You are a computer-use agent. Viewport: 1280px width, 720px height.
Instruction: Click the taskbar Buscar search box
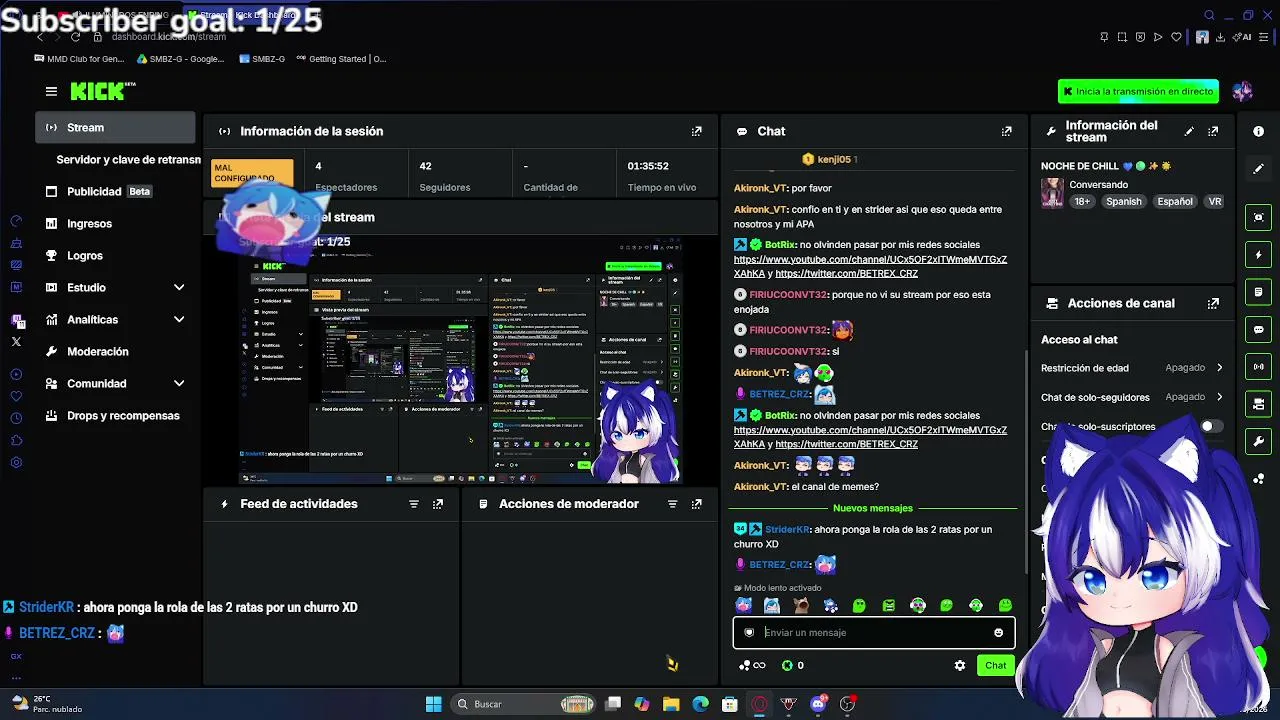pos(523,704)
